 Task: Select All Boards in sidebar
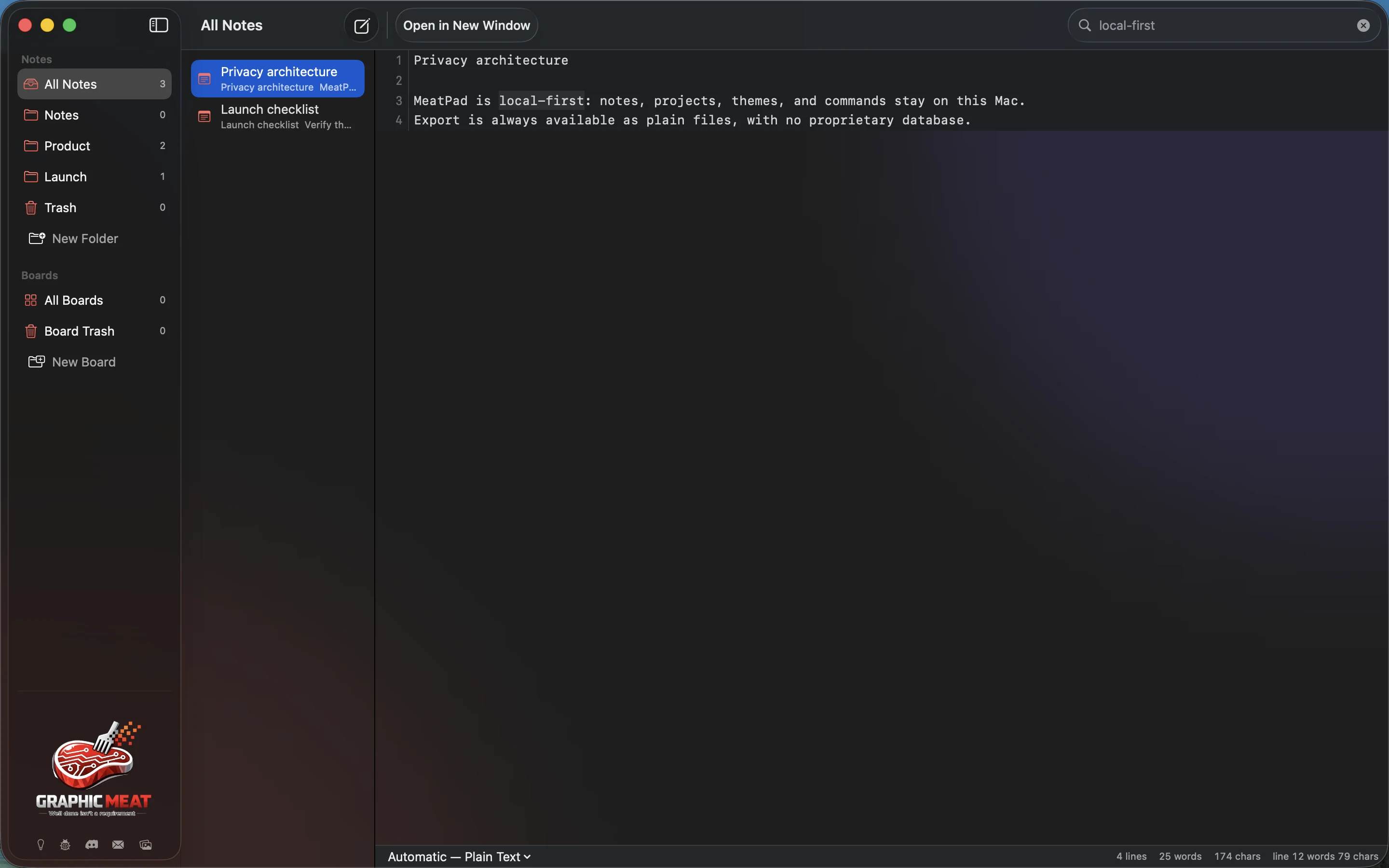point(95,300)
